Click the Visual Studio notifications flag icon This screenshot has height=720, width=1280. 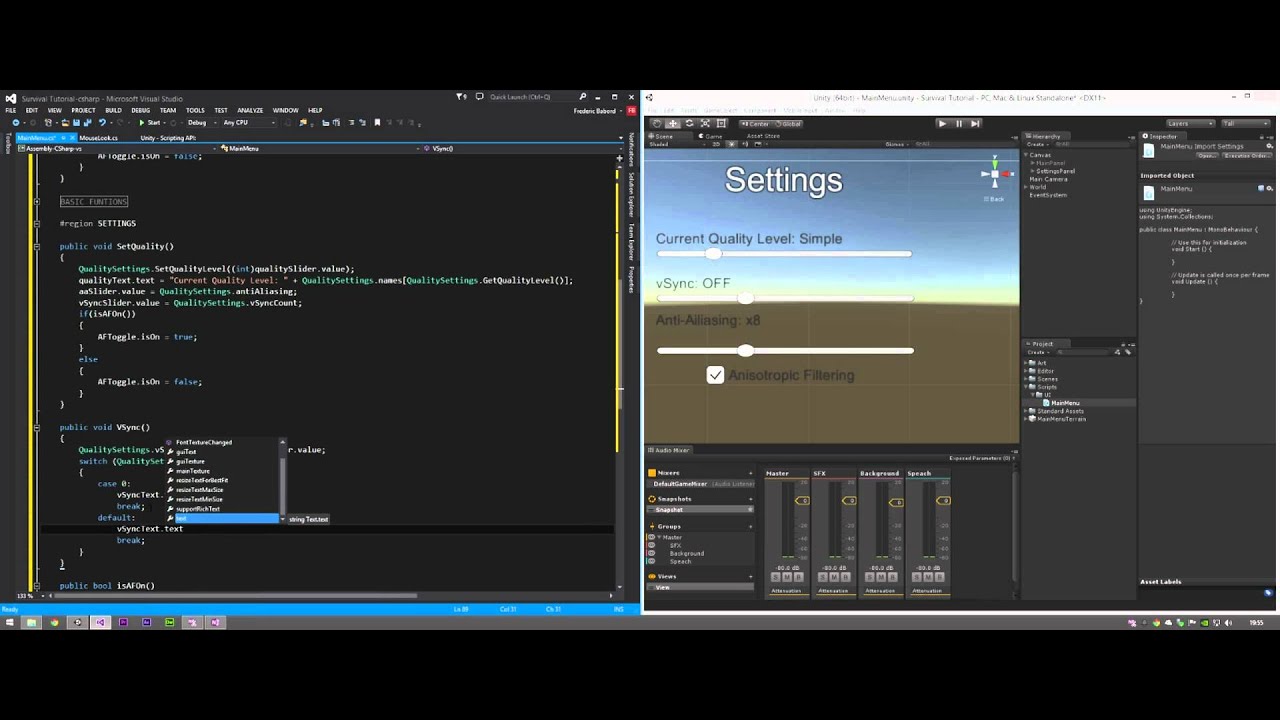pos(462,97)
